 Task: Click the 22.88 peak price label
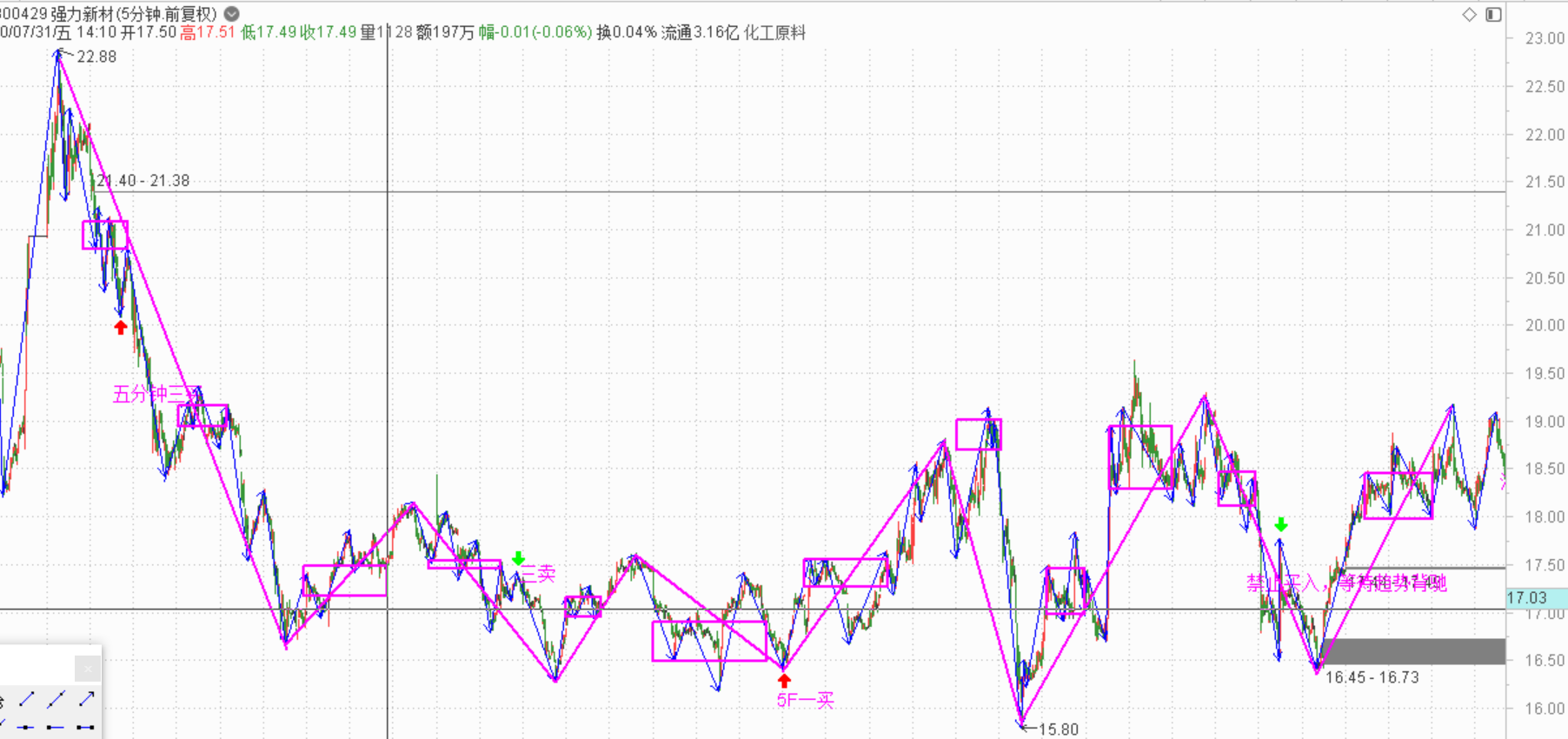pos(96,57)
